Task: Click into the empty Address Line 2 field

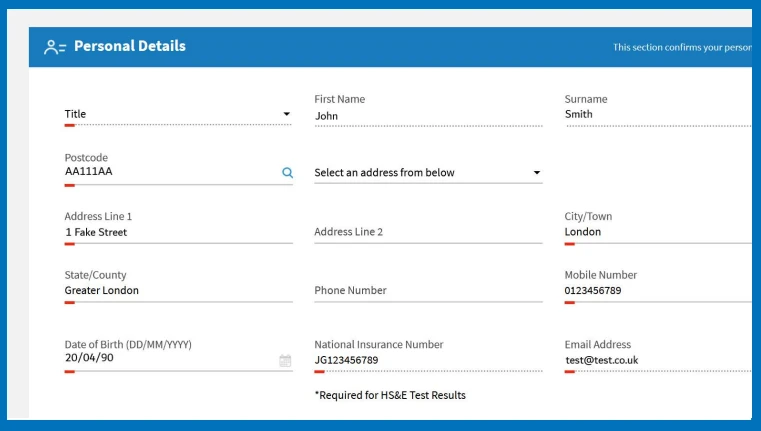Action: [428, 232]
